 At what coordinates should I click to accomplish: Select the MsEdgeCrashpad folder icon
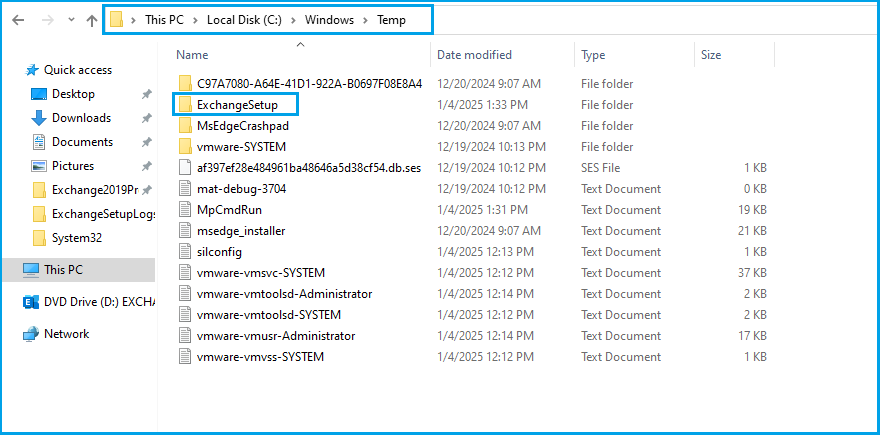[x=185, y=126]
